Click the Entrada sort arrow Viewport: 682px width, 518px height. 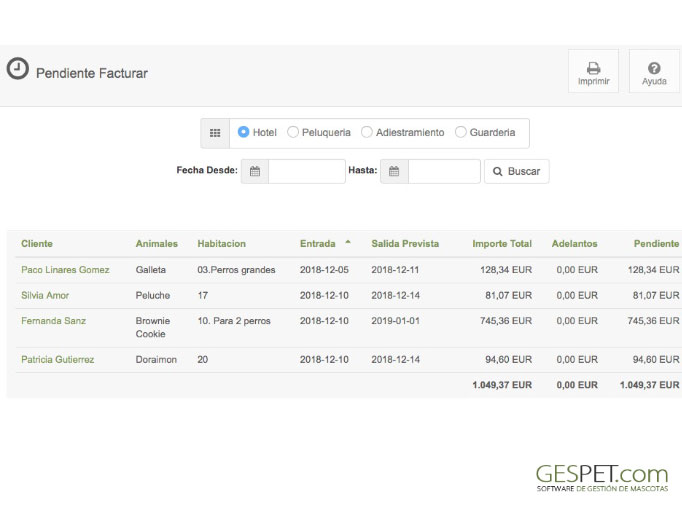348,242
